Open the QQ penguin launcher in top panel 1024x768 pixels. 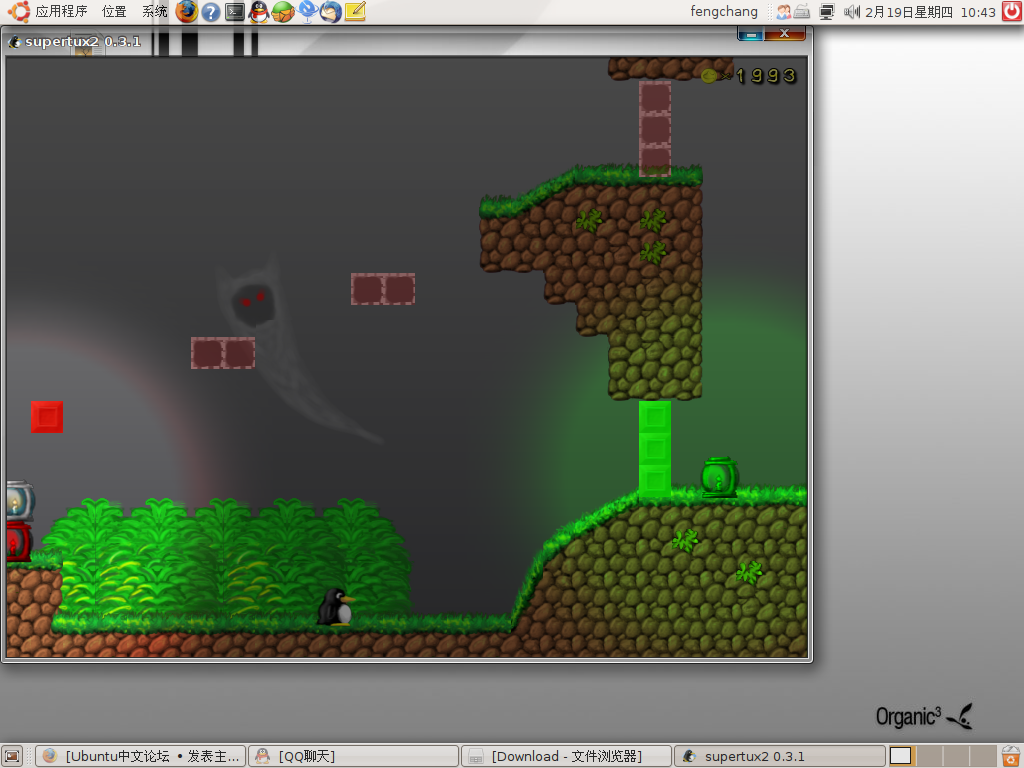[x=259, y=12]
